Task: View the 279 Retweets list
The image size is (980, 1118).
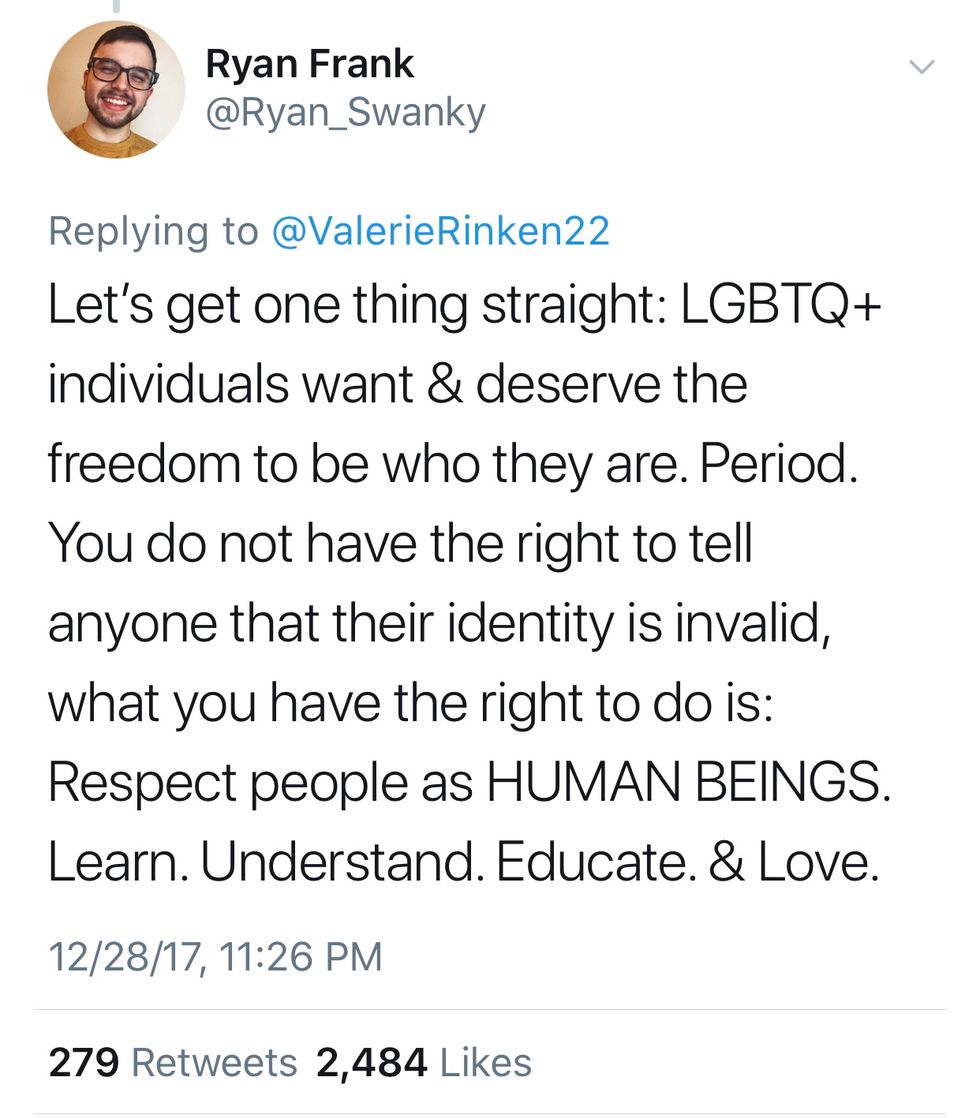Action: [x=172, y=1061]
